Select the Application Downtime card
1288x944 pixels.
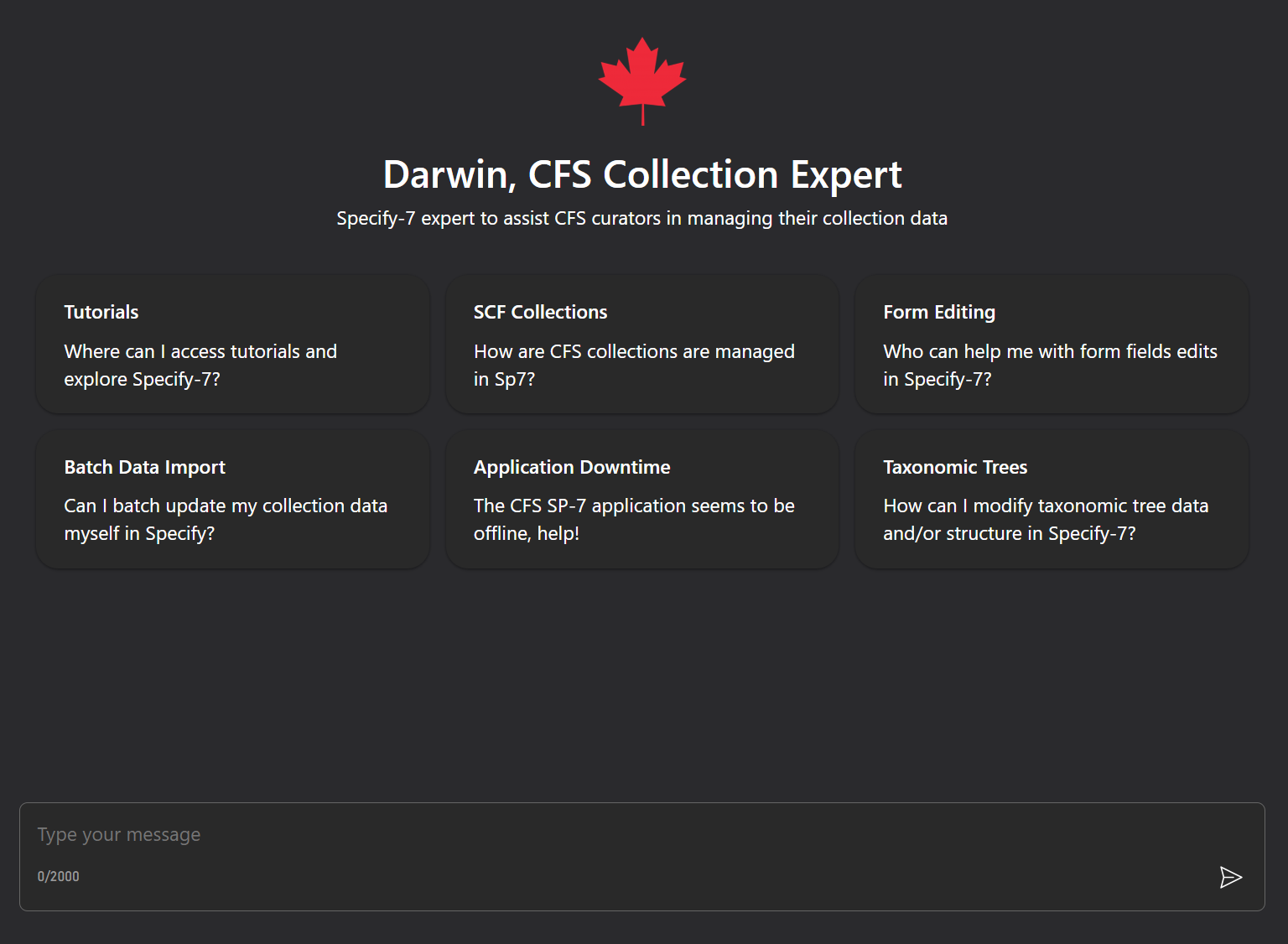642,499
